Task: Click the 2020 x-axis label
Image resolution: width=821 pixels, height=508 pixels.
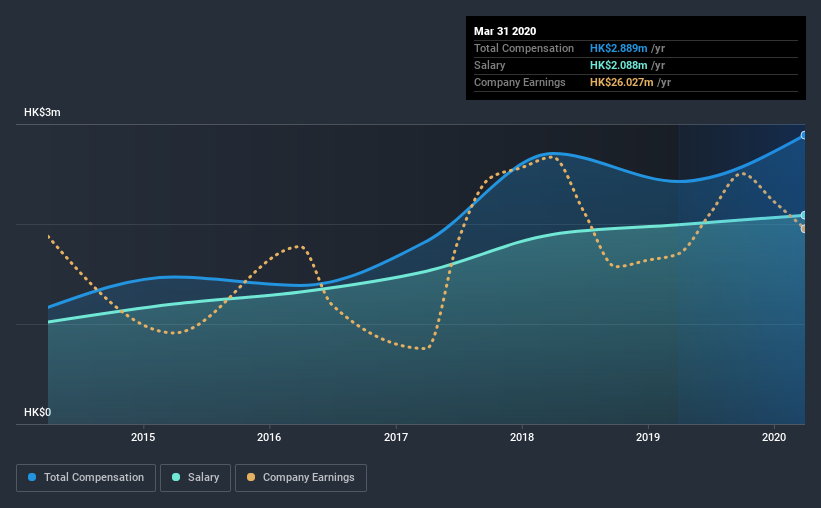Action: coord(774,437)
